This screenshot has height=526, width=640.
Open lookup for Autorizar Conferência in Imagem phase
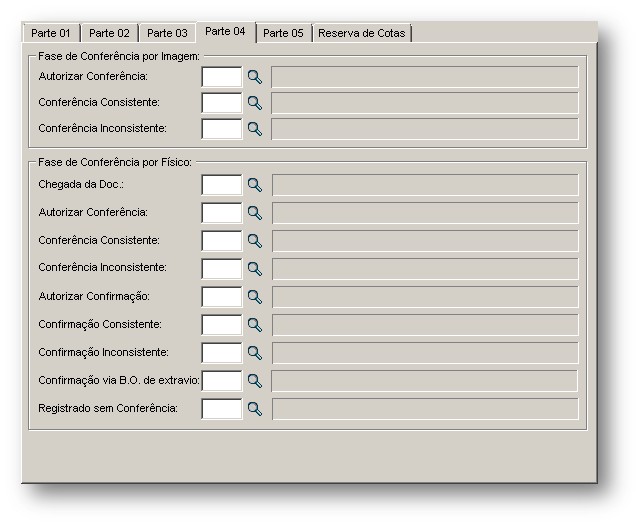[255, 77]
